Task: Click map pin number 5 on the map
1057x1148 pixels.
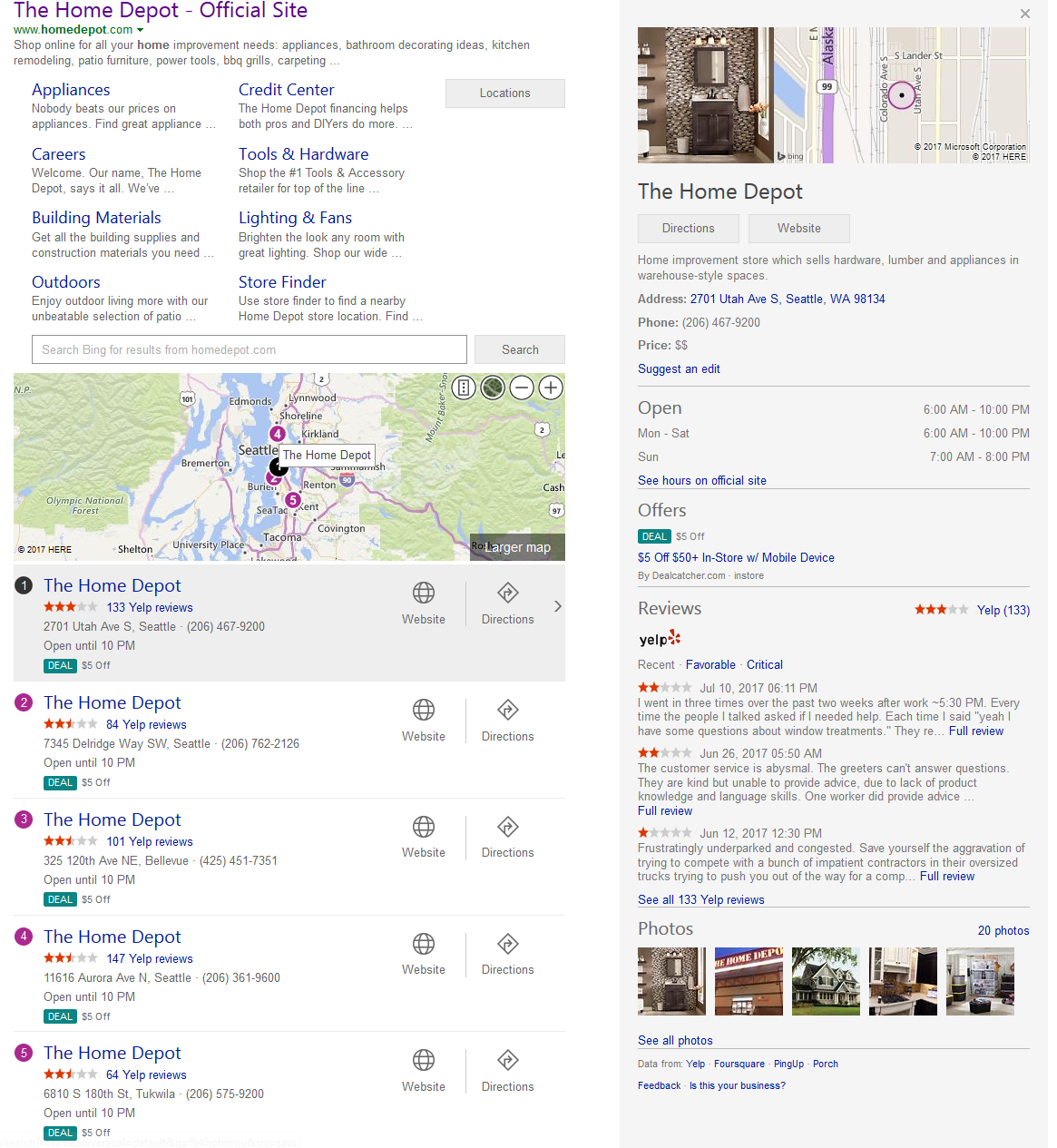Action: point(292,500)
